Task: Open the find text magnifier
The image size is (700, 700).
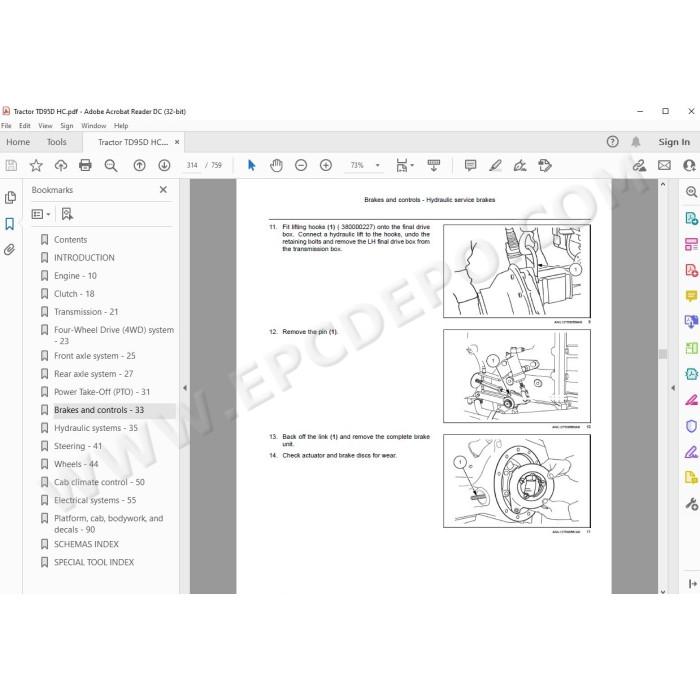Action: tap(111, 166)
